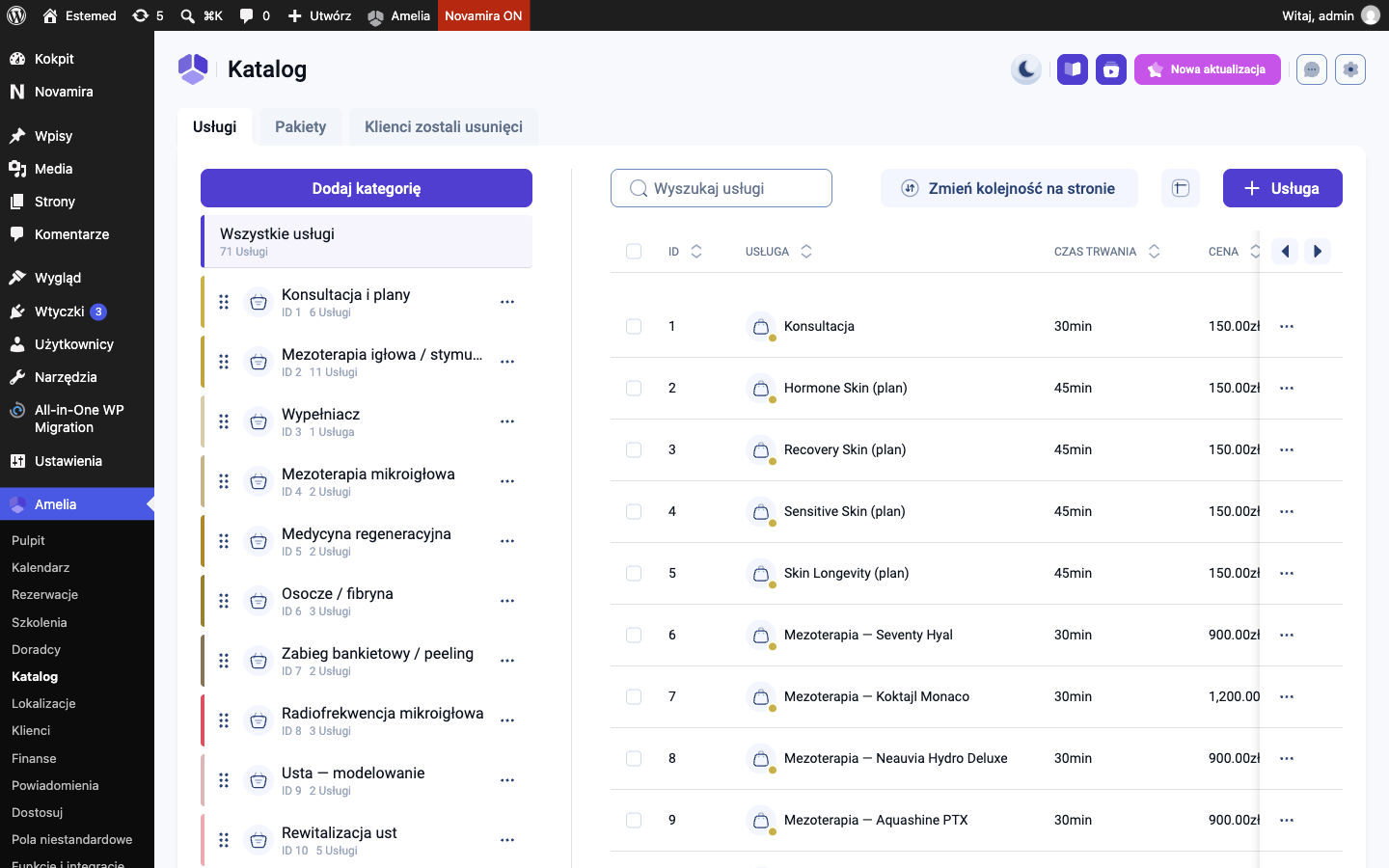Click the drag handle for Osocze / fibryna
Screen dimensions: 1389x868
tap(224, 601)
